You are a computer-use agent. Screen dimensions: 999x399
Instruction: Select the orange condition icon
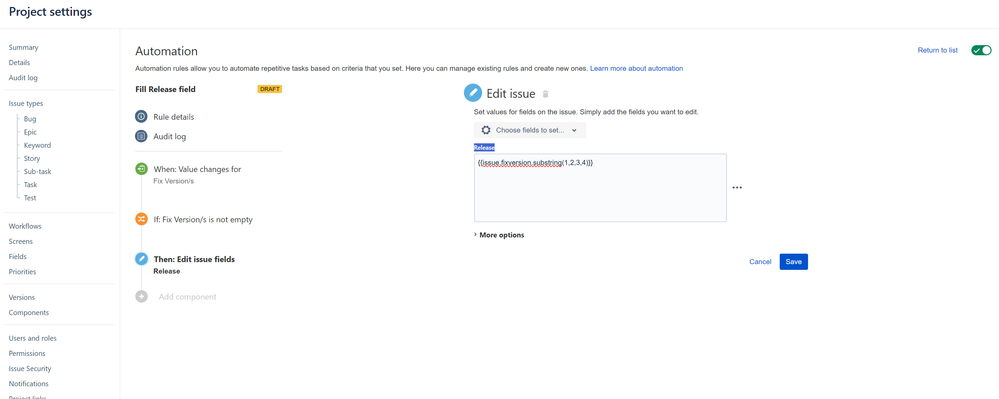(141, 219)
